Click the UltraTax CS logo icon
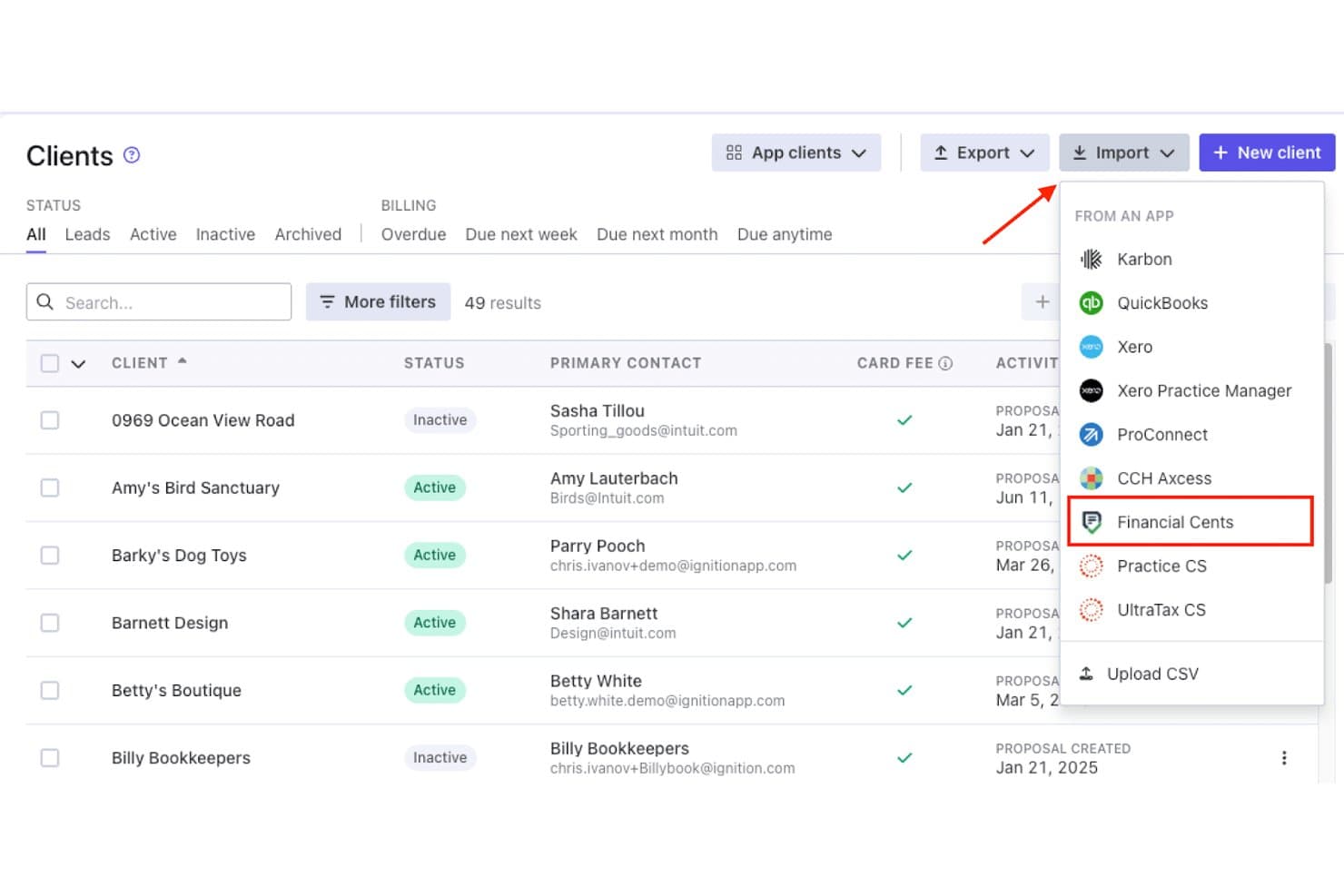Viewport: 1344px width, 896px height. click(x=1091, y=610)
